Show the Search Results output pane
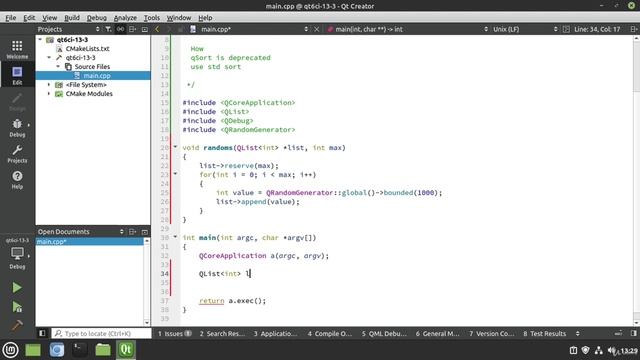Image resolution: width=640 pixels, height=360 pixels. point(222,333)
